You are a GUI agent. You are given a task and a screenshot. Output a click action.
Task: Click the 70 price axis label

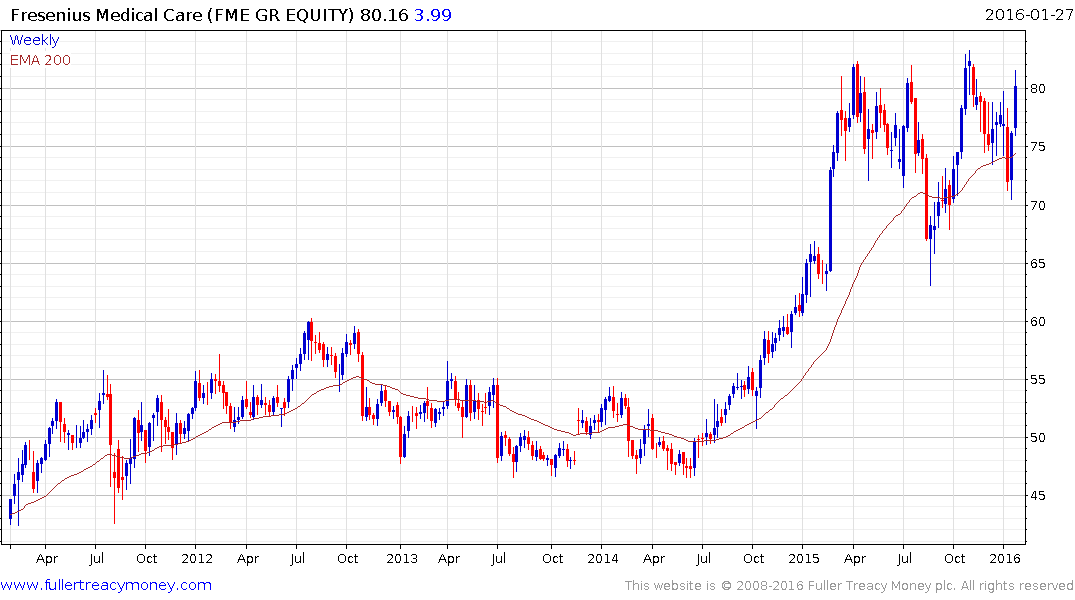(1038, 205)
